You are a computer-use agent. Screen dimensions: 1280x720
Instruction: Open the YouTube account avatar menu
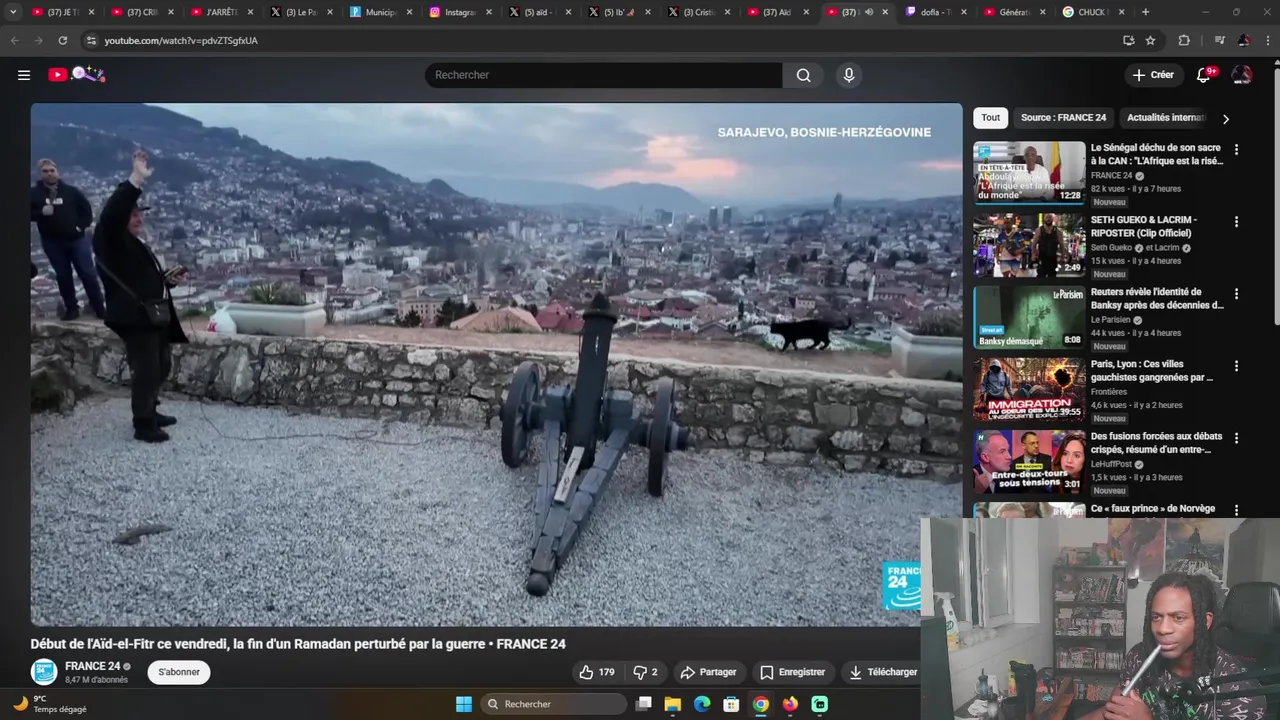click(1241, 75)
